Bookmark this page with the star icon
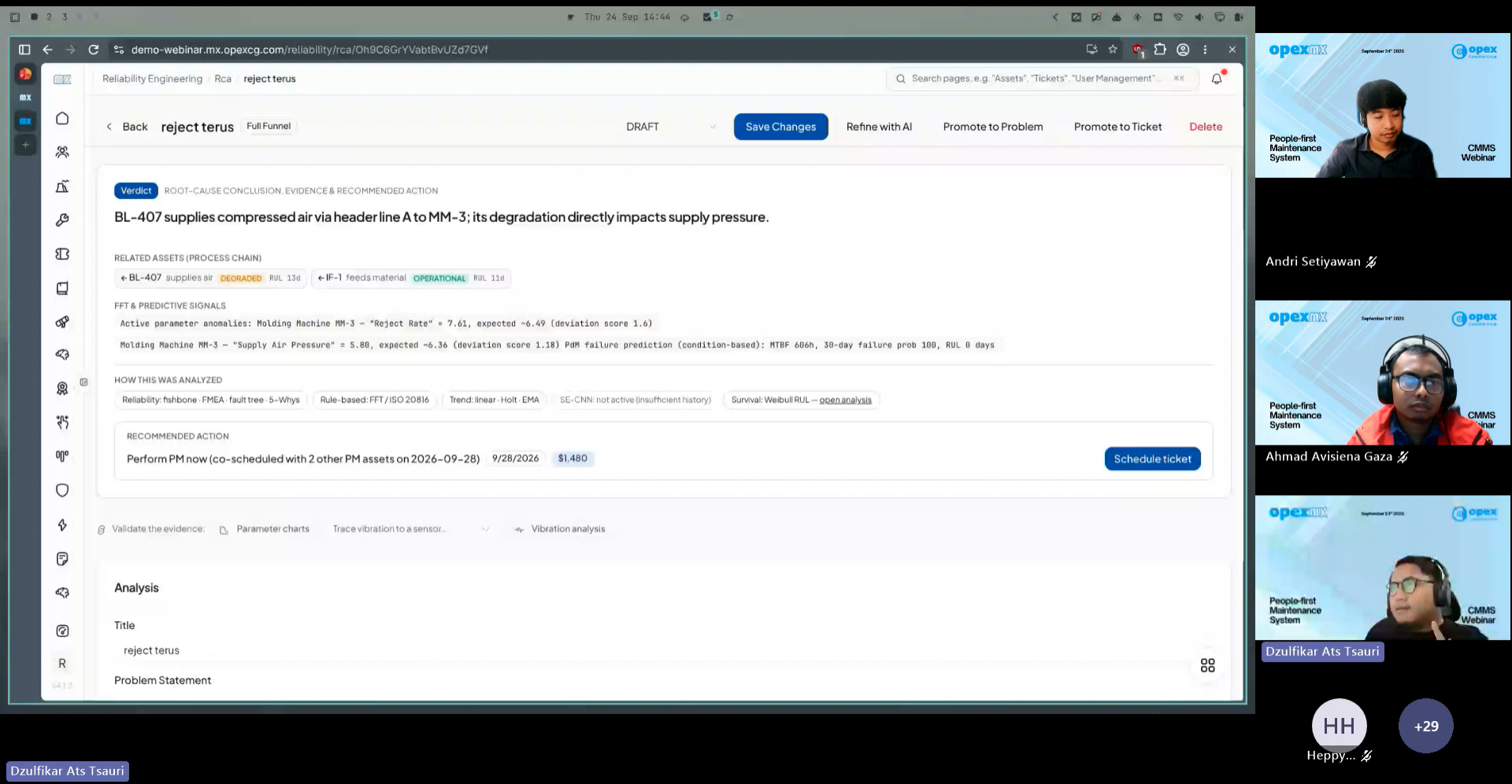 click(x=1113, y=50)
